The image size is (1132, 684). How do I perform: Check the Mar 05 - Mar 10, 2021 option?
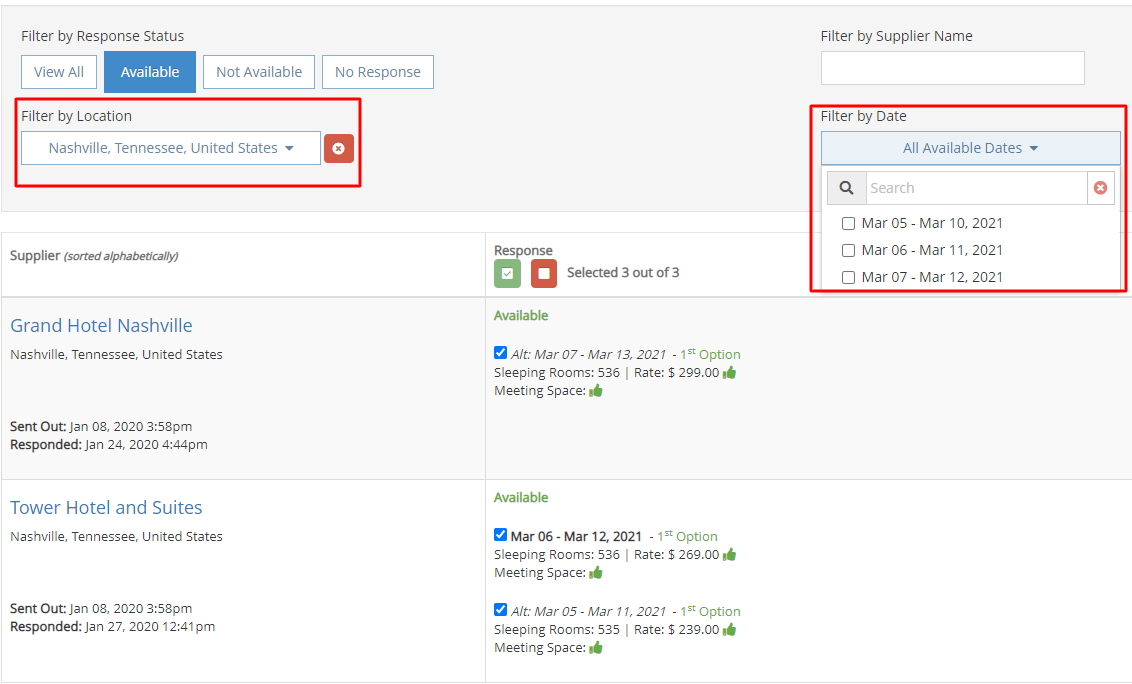[848, 224]
